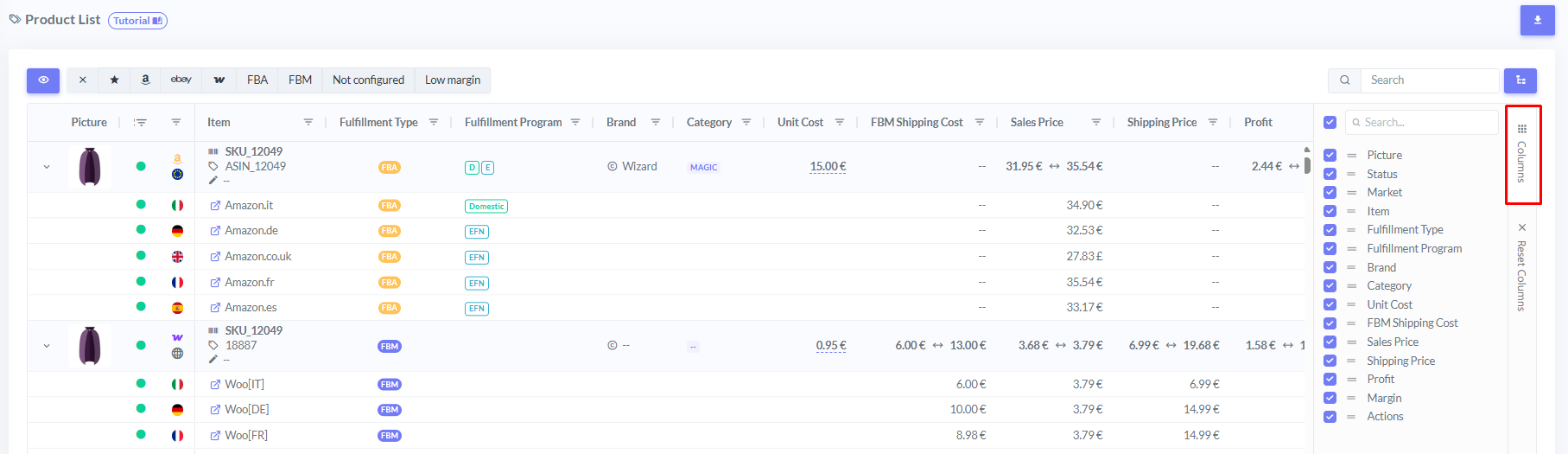Select the Low margin filter tab

452,80
